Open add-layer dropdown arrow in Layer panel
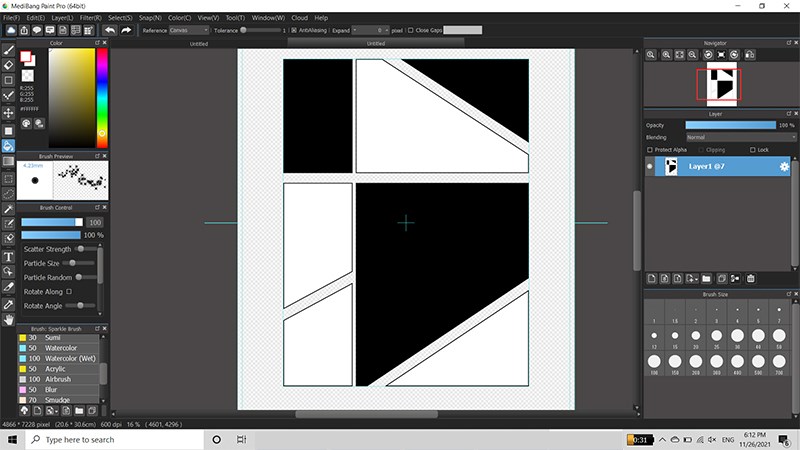The height and width of the screenshot is (450, 800). coord(696,279)
